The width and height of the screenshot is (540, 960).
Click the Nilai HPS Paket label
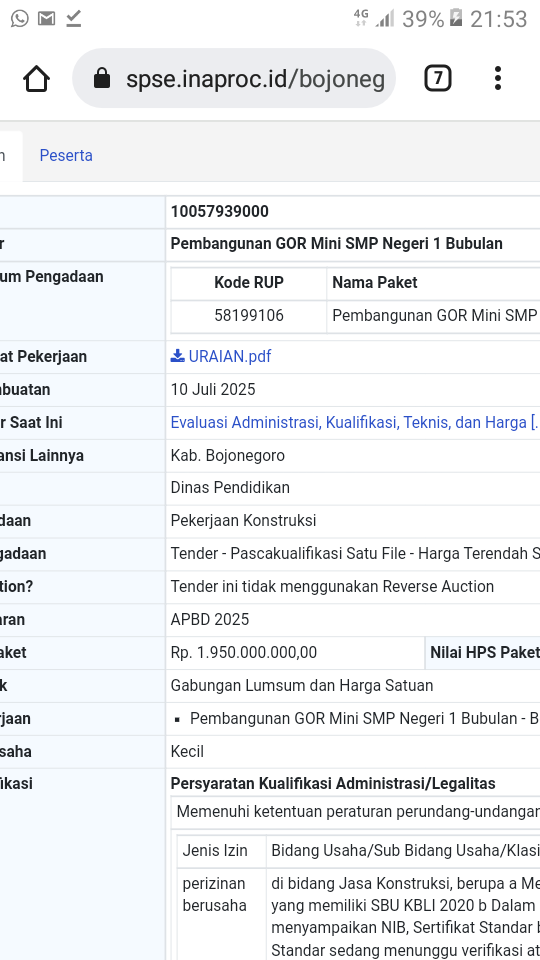coord(484,653)
